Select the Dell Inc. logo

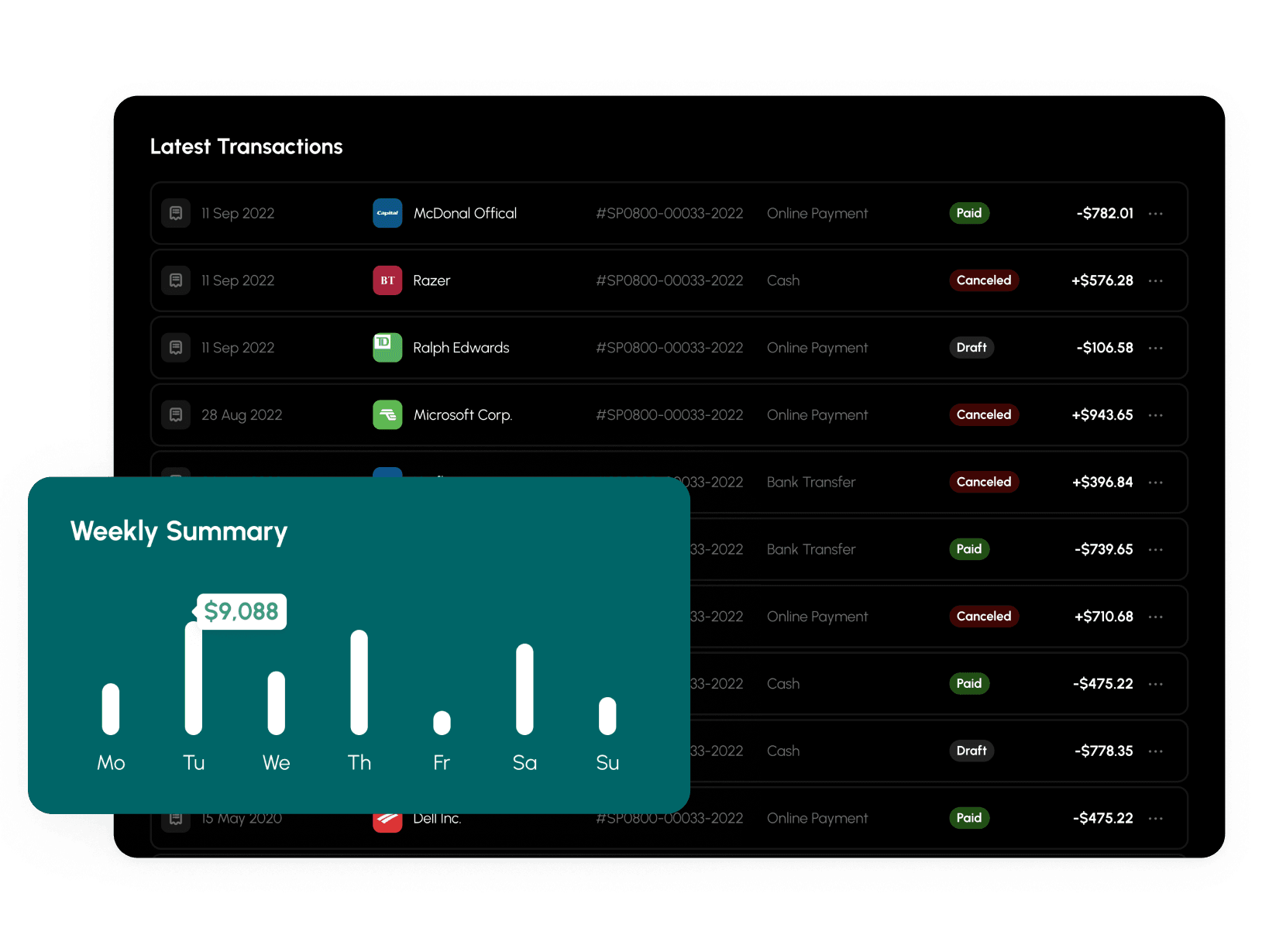coord(387,818)
